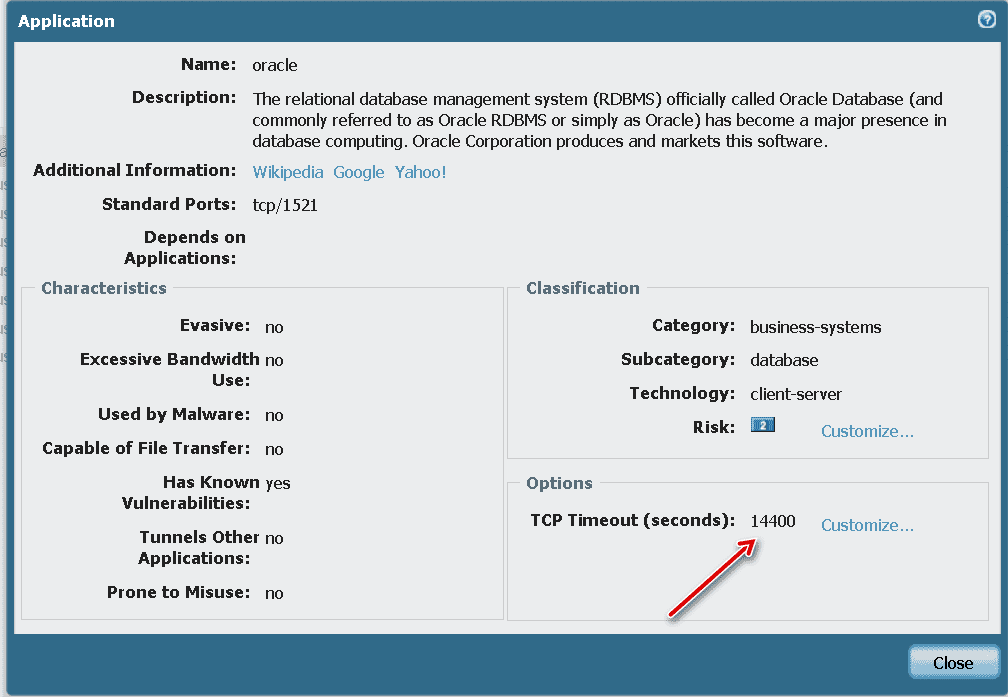Click the Classification section heading
Image resolution: width=1008 pixels, height=697 pixels.
582,288
